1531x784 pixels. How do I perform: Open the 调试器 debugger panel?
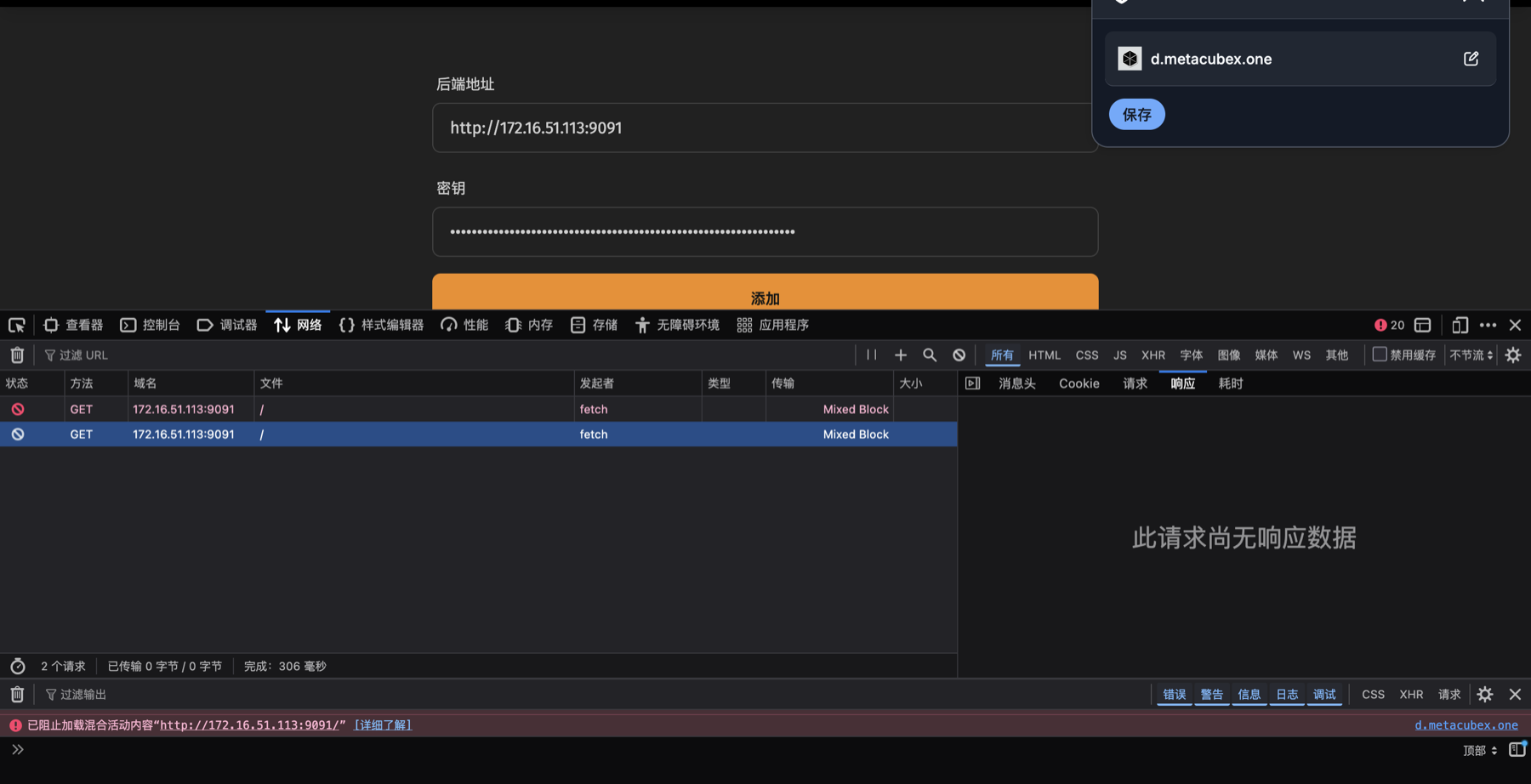pos(227,325)
